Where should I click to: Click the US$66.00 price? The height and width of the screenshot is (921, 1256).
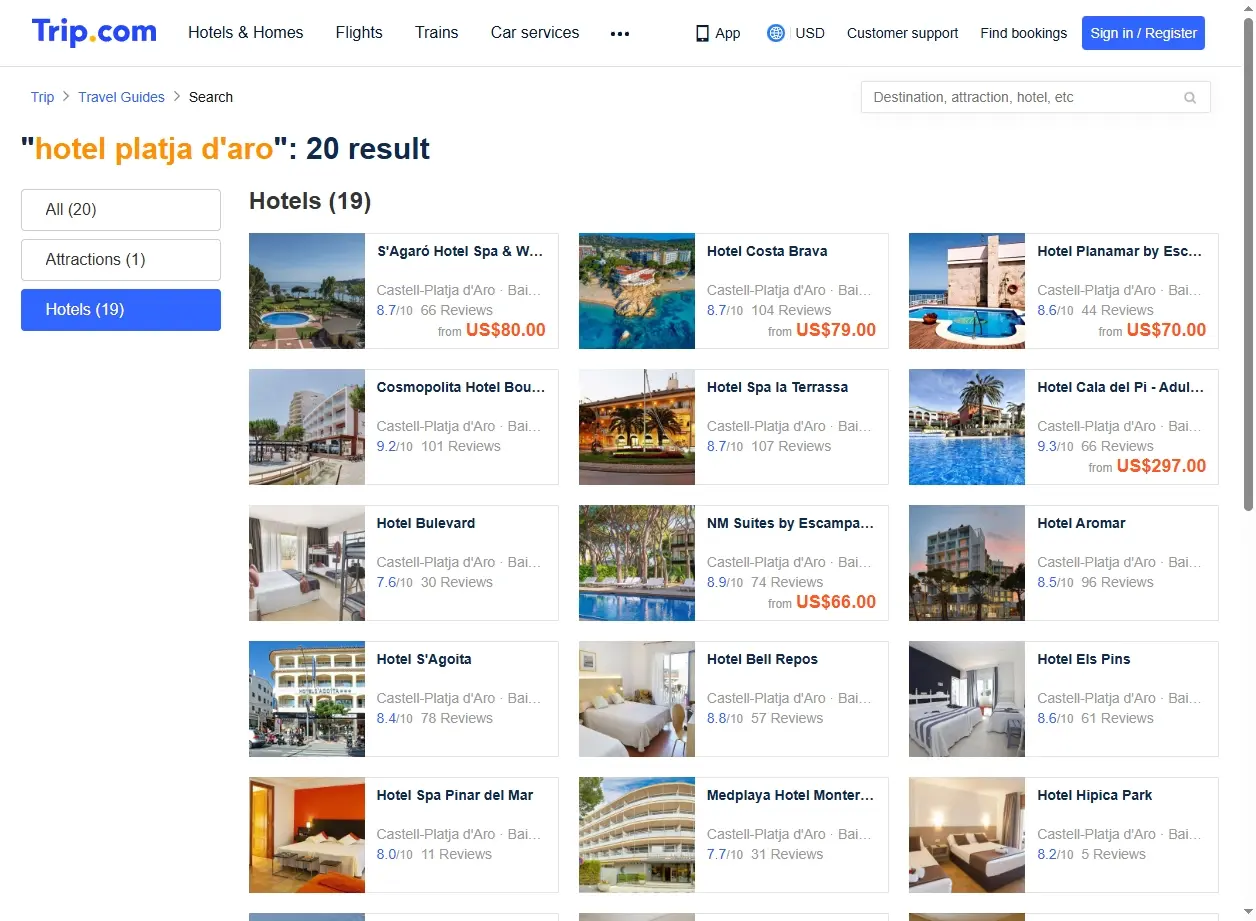click(x=836, y=602)
